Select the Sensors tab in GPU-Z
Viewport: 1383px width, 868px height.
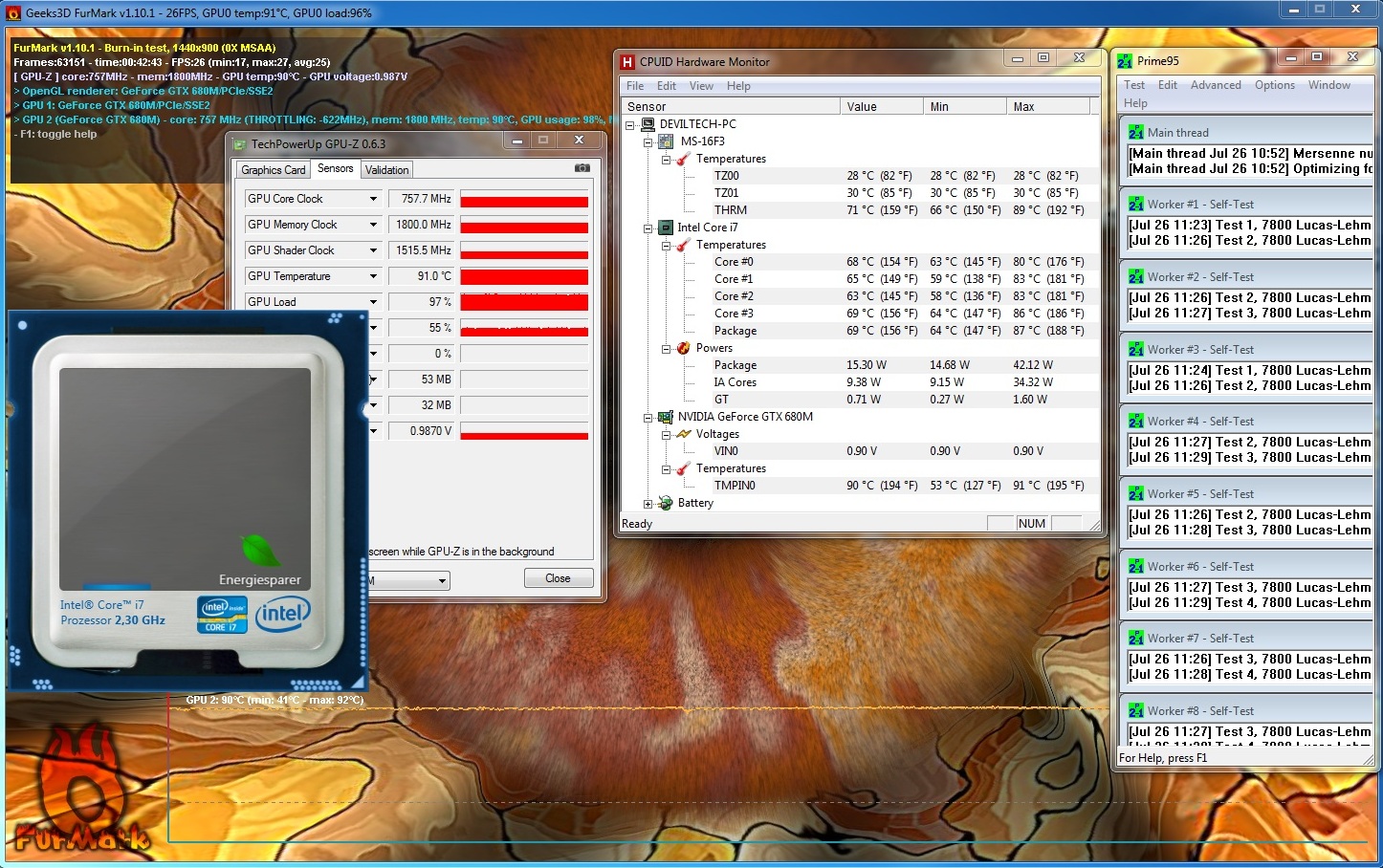(336, 168)
